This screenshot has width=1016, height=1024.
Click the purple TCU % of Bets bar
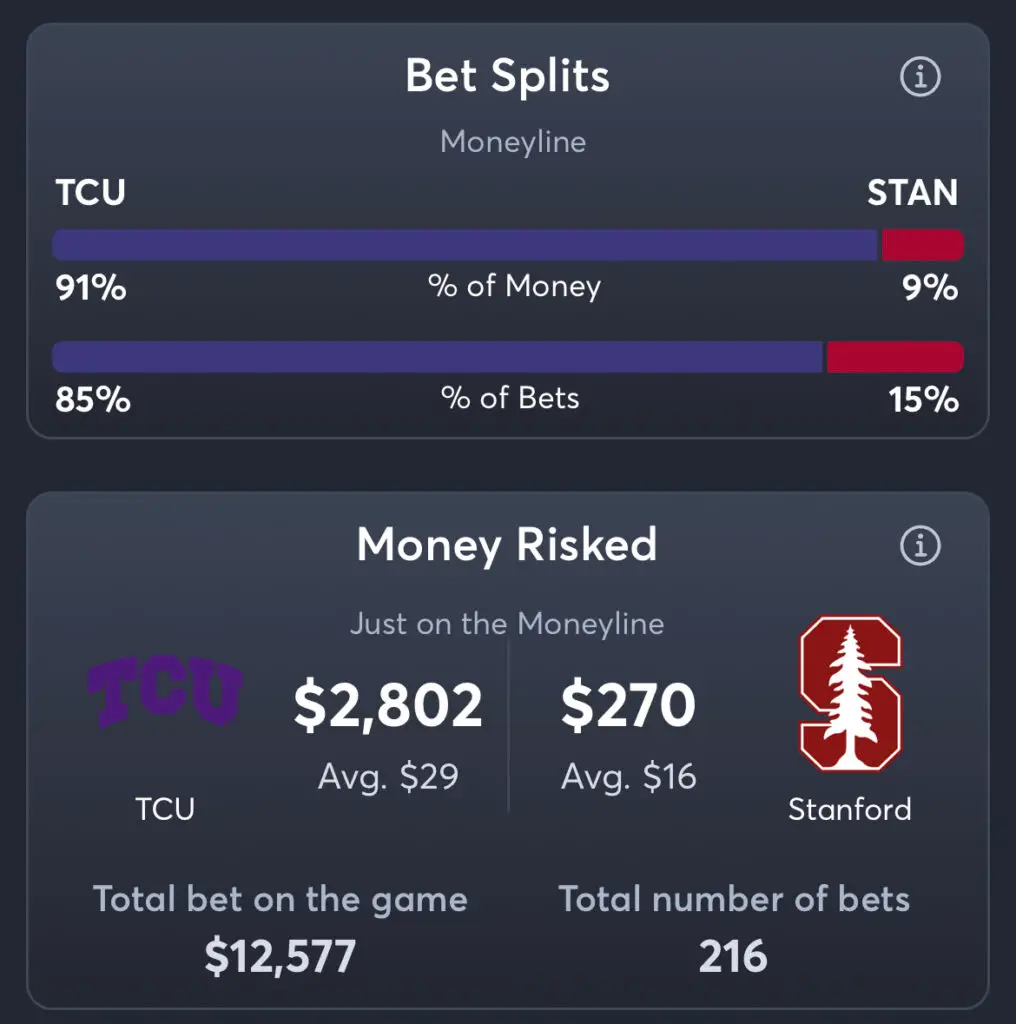437,357
